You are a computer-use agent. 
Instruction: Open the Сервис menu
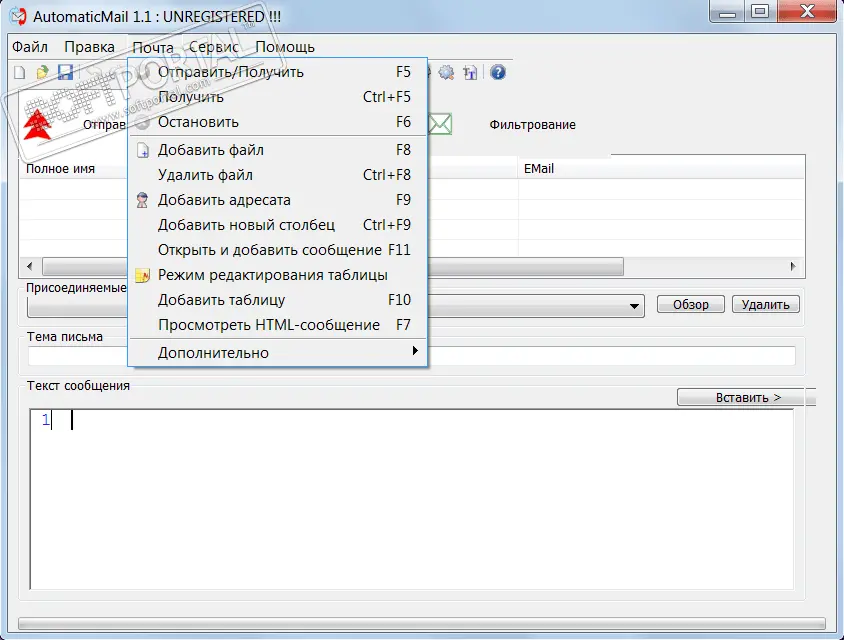(x=213, y=47)
